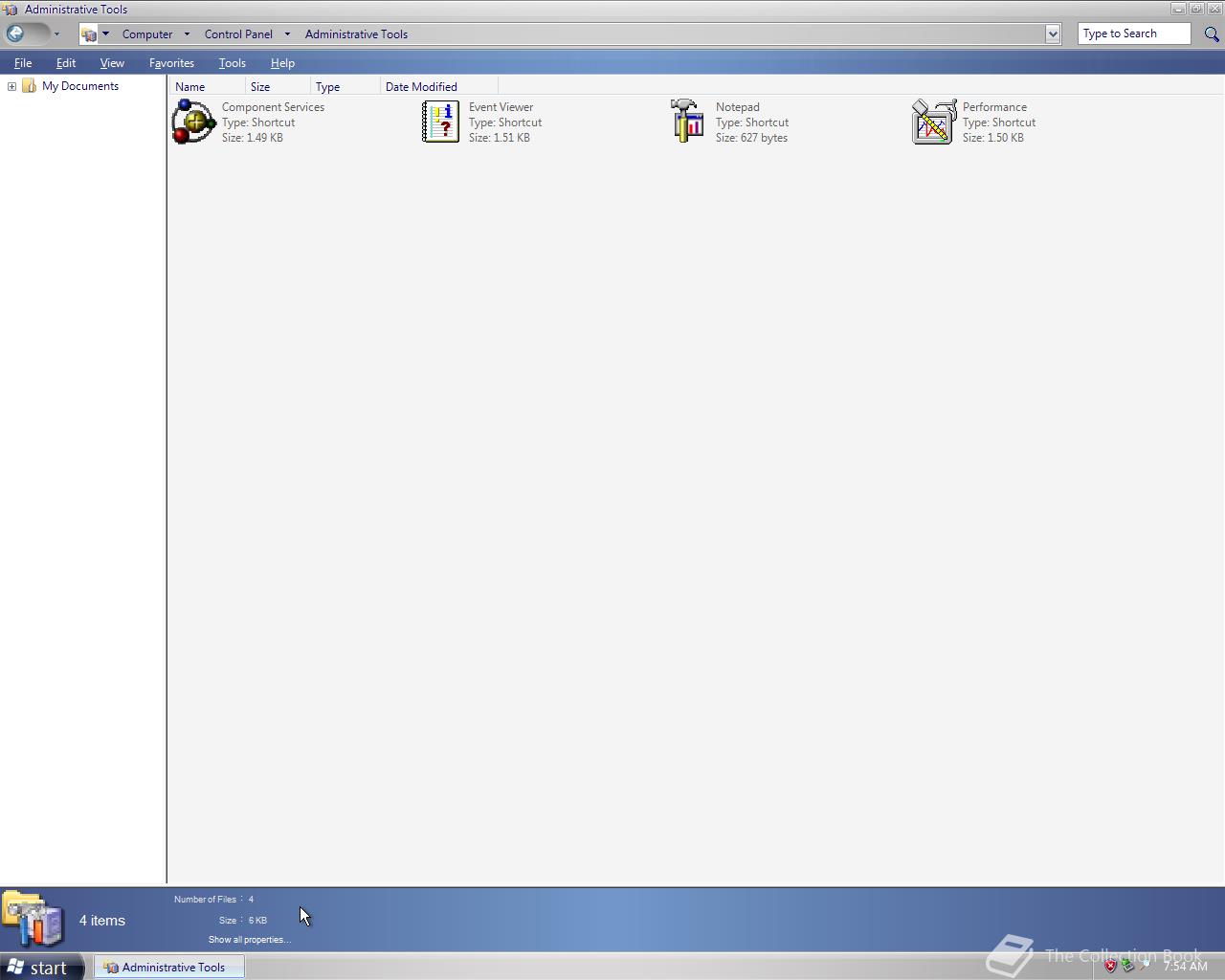Select the My Documents tree label
The image size is (1225, 980).
tap(80, 86)
